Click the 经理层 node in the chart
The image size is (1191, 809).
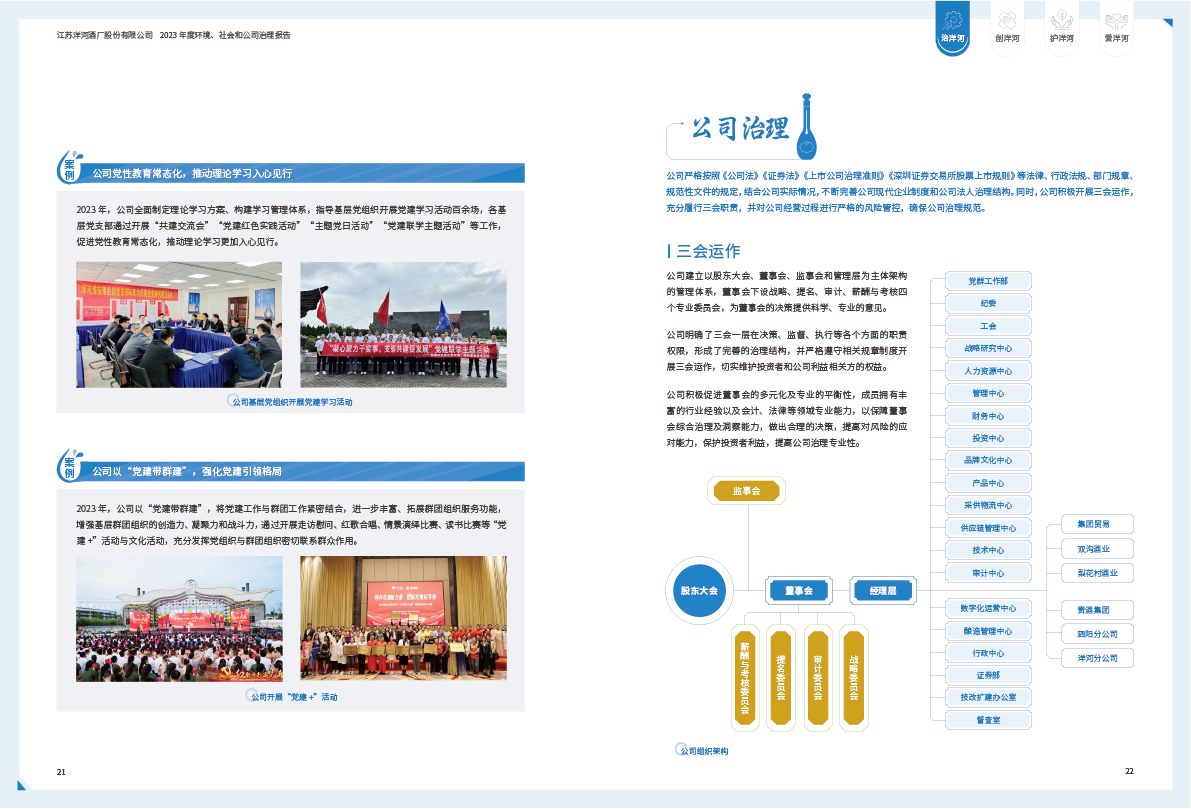click(x=883, y=591)
